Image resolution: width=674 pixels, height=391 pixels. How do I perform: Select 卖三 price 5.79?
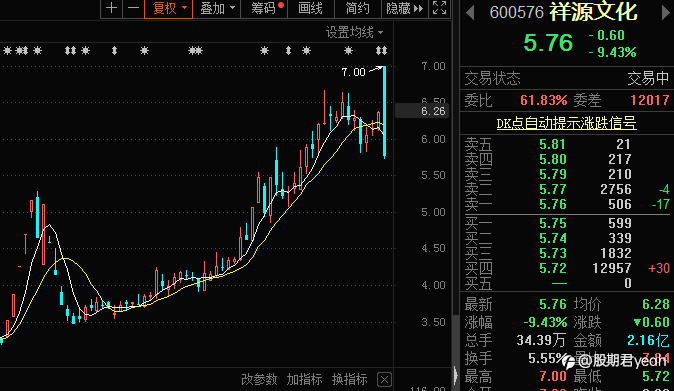coord(552,174)
